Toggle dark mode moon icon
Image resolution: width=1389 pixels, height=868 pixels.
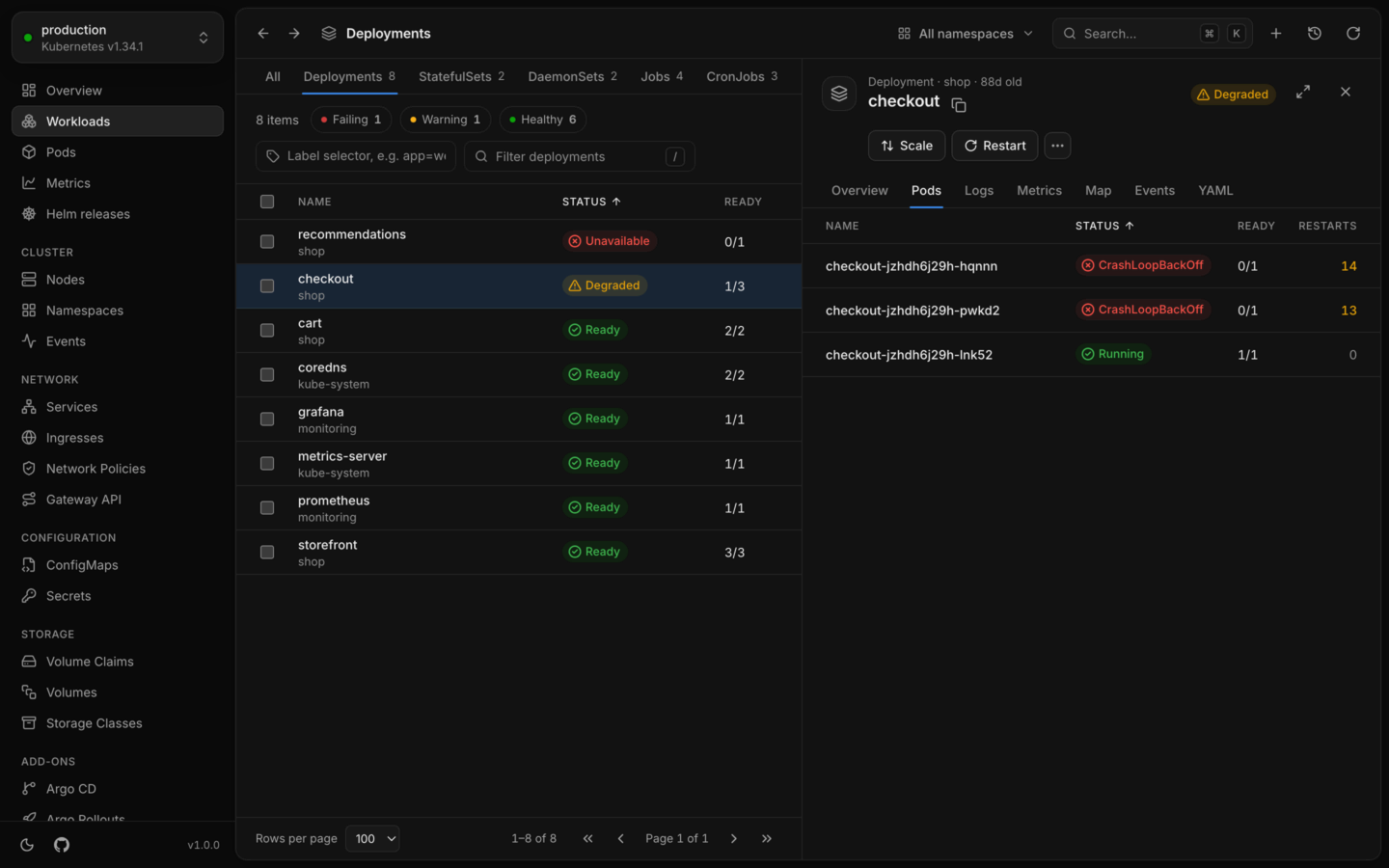[27, 845]
